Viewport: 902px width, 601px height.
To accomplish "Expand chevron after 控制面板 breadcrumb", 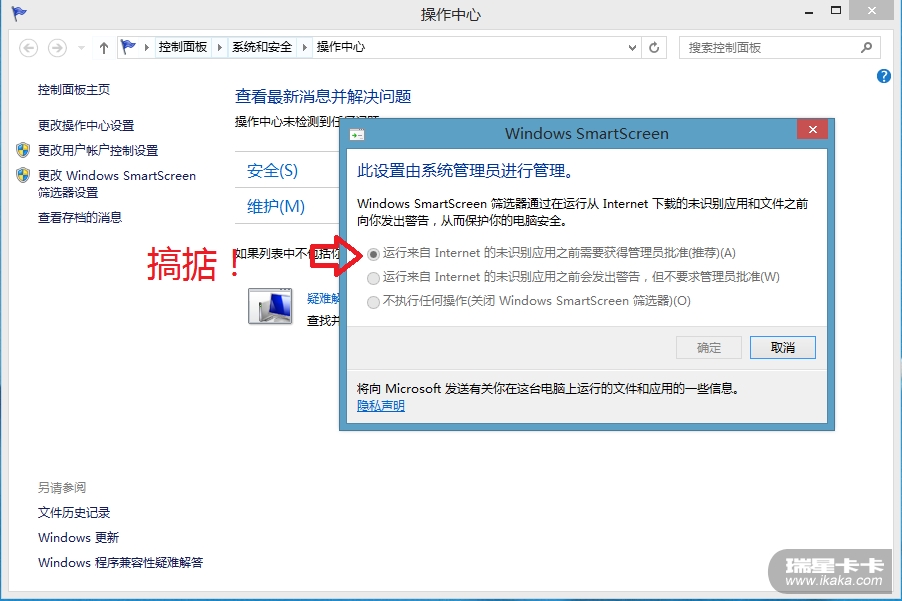I will click(220, 47).
